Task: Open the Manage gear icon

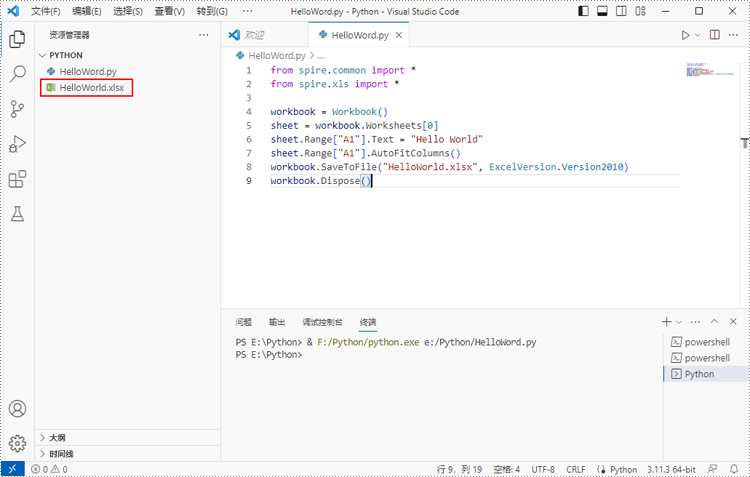Action: (x=17, y=443)
